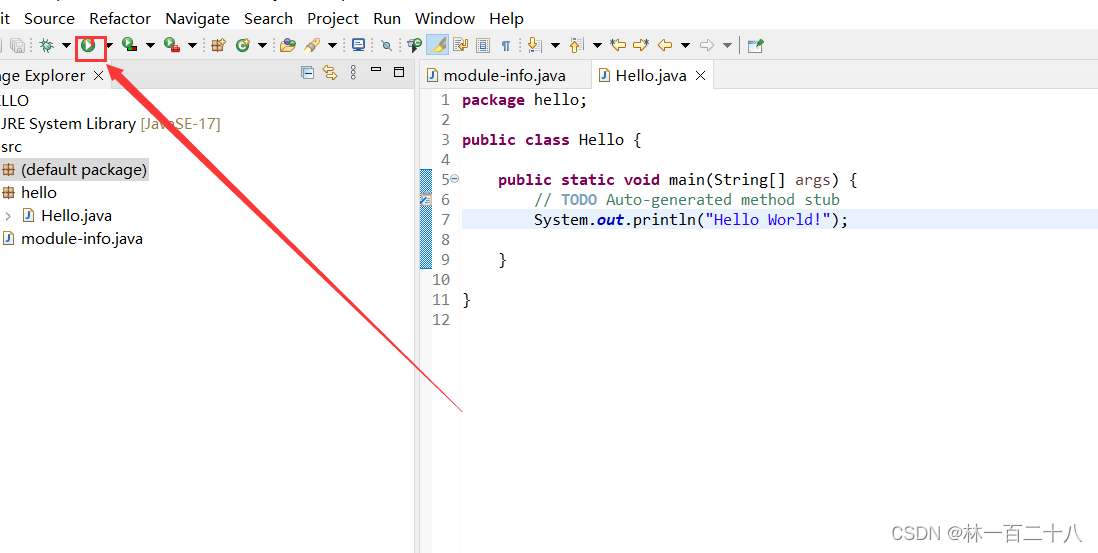Open the External Tools dropdown arrow
The width and height of the screenshot is (1098, 553).
pyautogui.click(x=192, y=46)
